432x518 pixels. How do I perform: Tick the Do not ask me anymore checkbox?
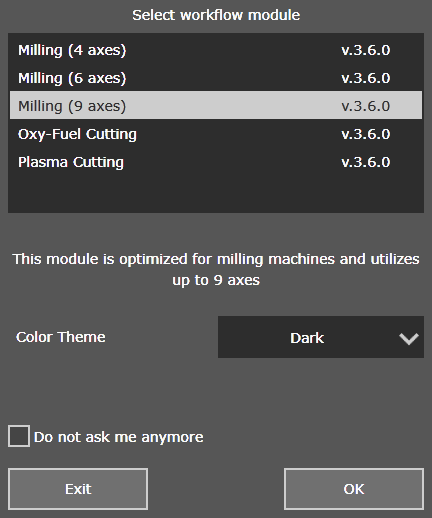19,436
